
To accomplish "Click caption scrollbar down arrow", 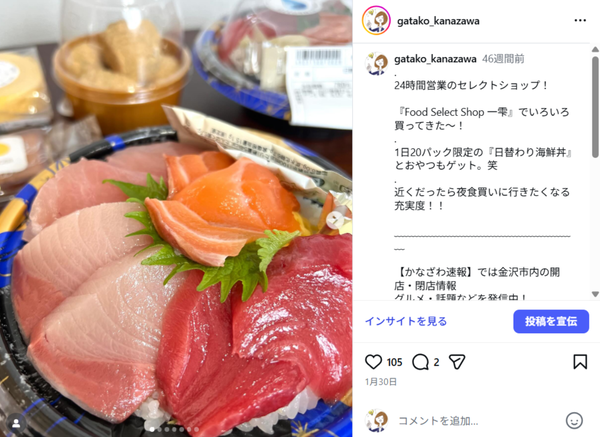I will pos(595,294).
